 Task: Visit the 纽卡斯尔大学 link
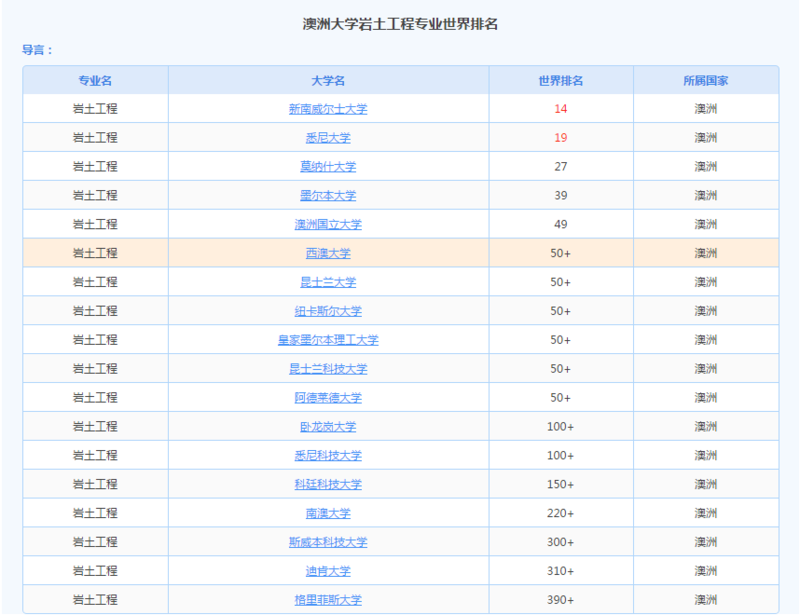pyautogui.click(x=328, y=311)
